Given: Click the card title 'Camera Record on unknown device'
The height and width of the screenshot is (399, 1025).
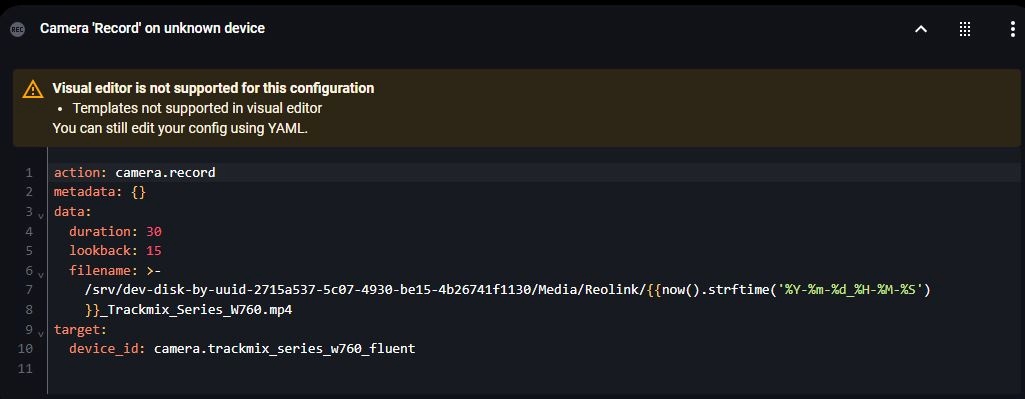Looking at the screenshot, I should pos(152,29).
